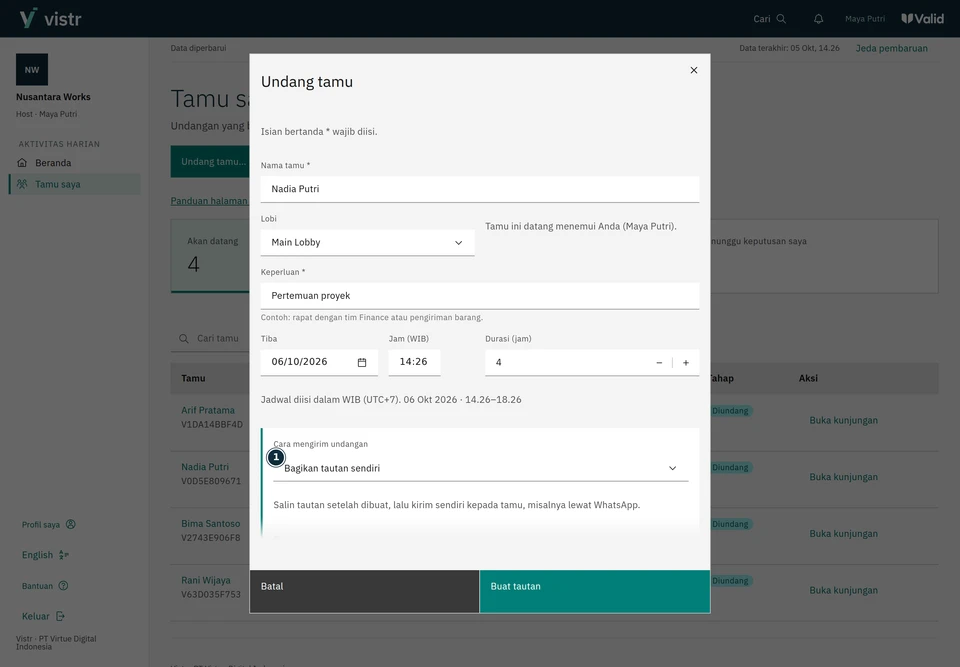Click the Jam (WIB) time field
The height and width of the screenshot is (667, 960).
414,362
